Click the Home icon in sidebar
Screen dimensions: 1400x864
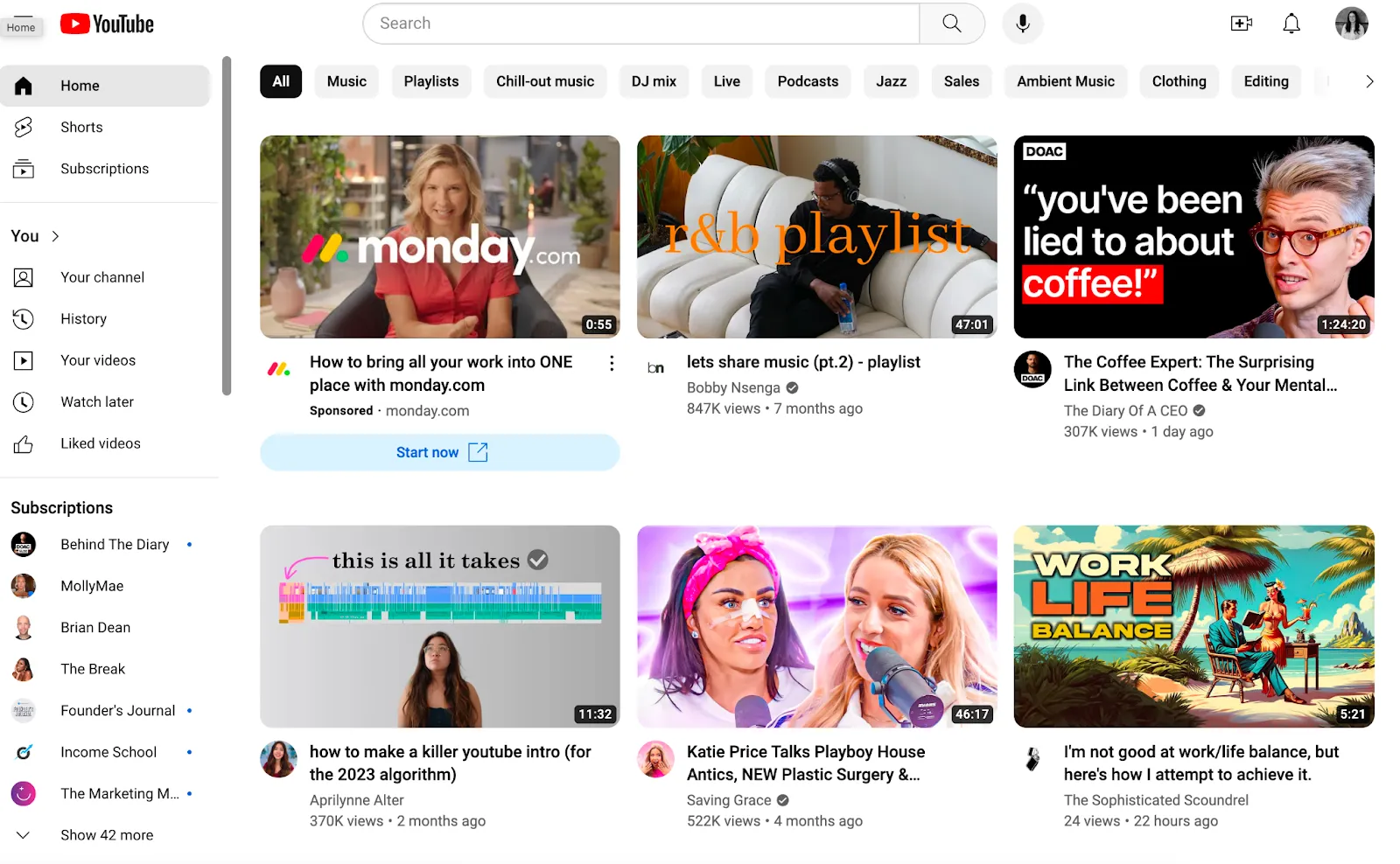(24, 86)
